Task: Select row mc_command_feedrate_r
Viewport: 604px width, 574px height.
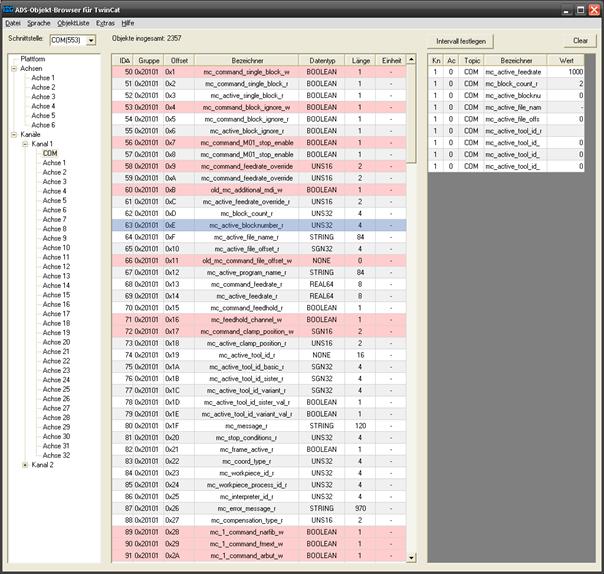Action: click(259, 284)
